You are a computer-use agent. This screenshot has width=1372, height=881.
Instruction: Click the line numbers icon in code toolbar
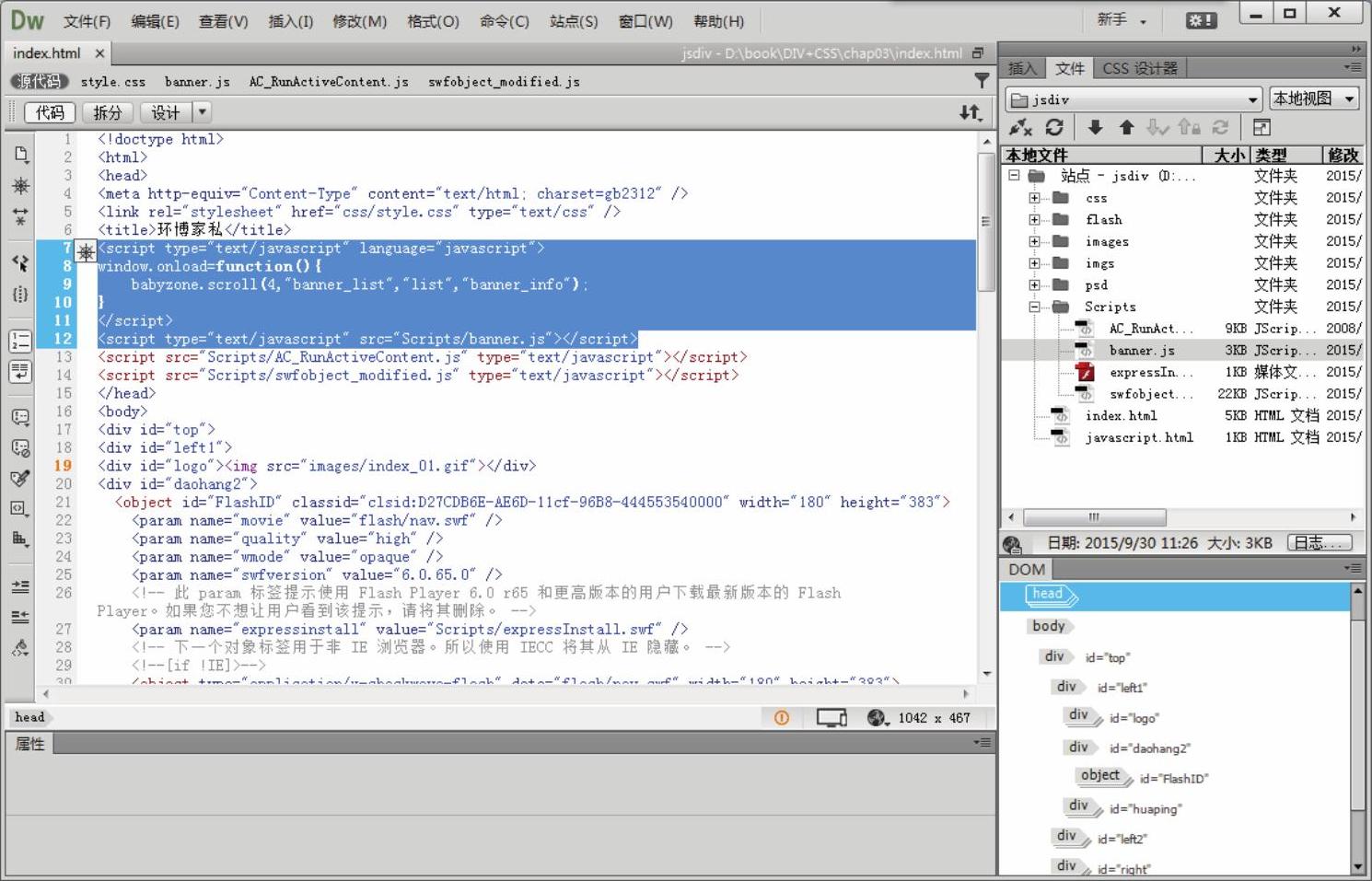pyautogui.click(x=20, y=341)
